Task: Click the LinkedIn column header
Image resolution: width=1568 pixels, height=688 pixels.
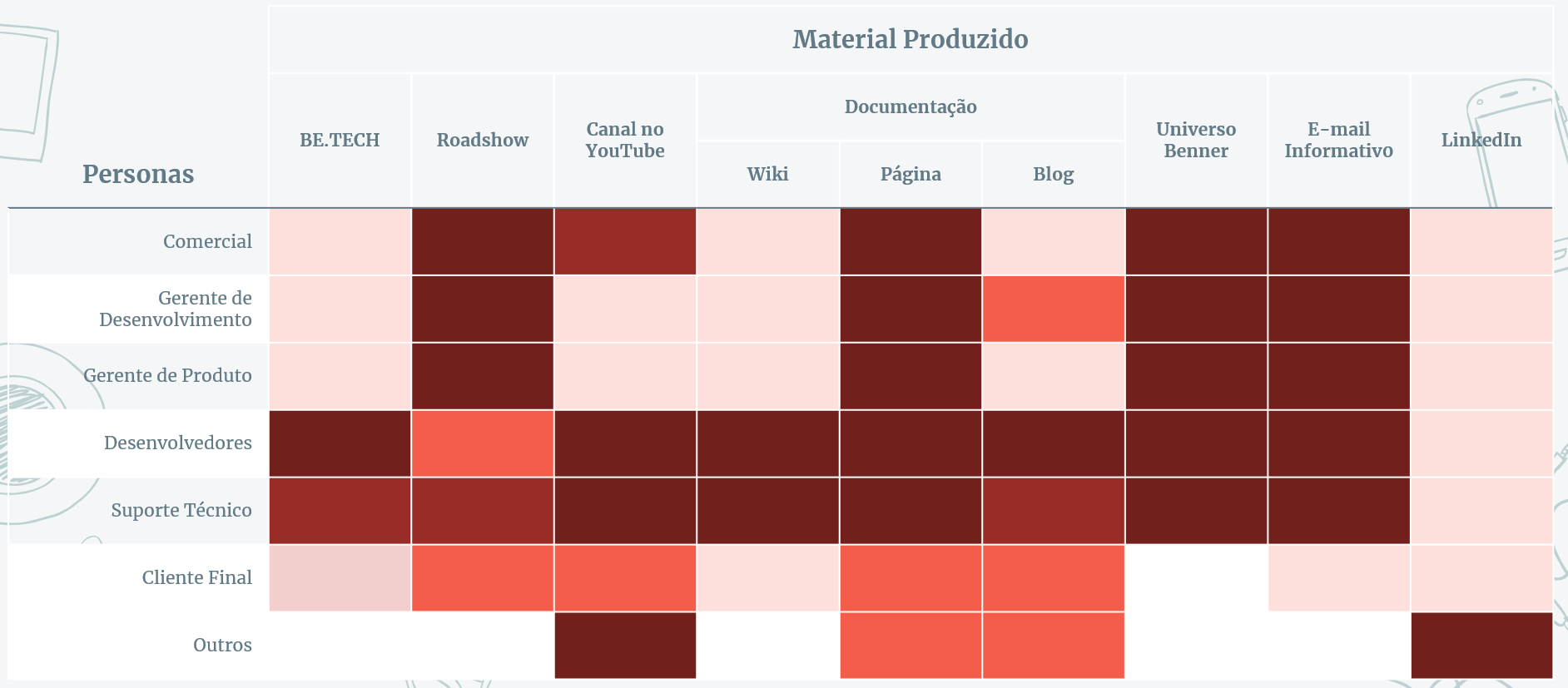Action: pyautogui.click(x=1481, y=140)
